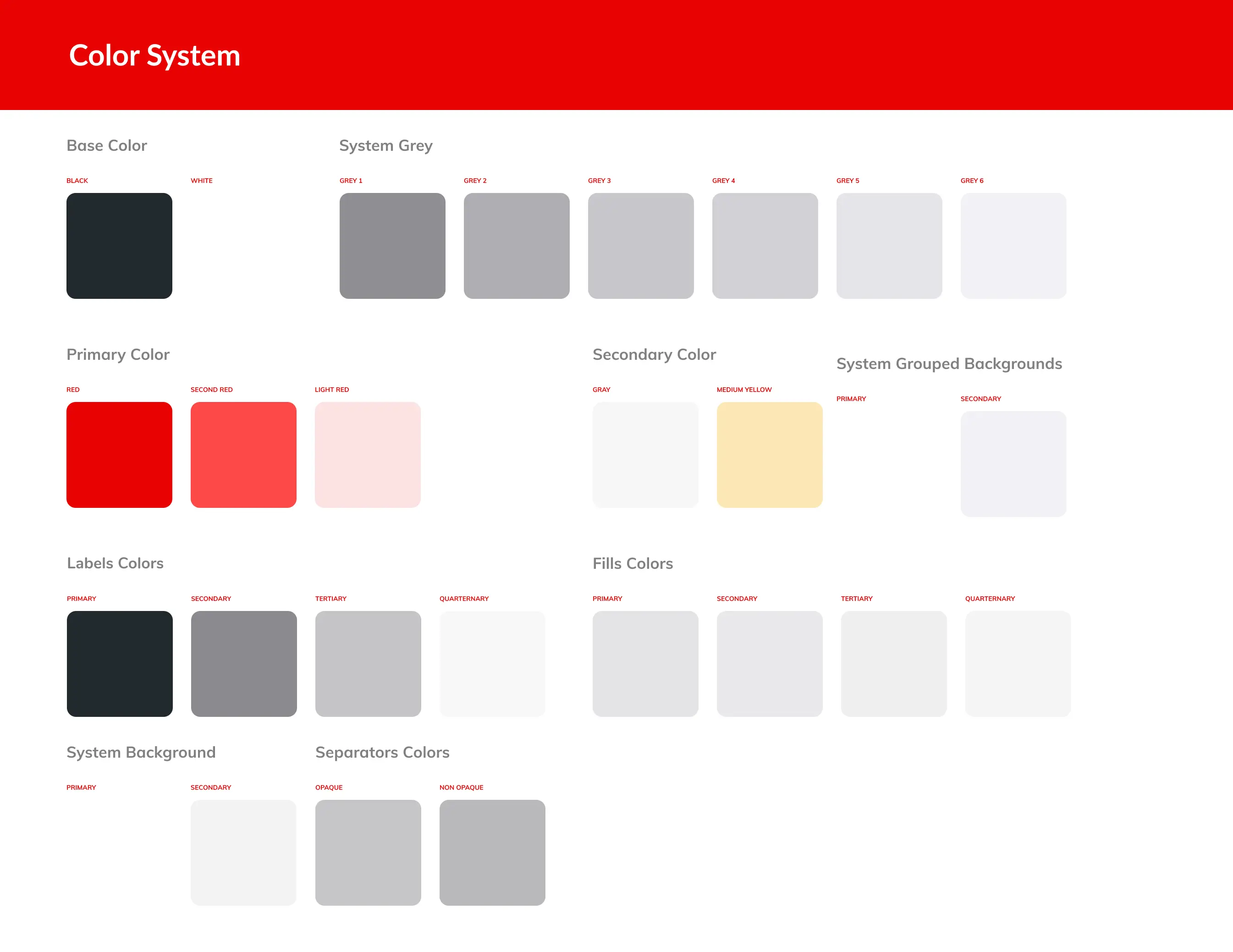Pick the Light Red swatch
1233x952 pixels.
368,455
